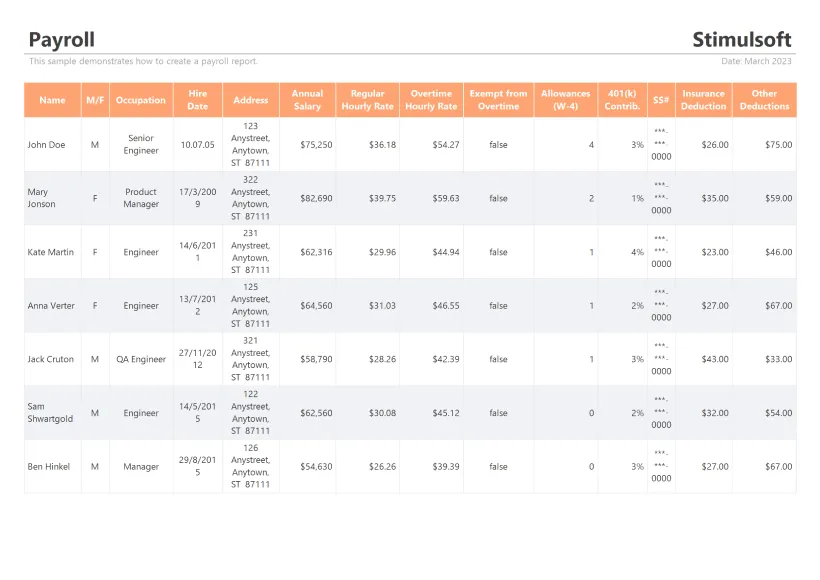Select the Insurance Deduction column header
Screen dimensions: 820x580
pyautogui.click(x=703, y=100)
